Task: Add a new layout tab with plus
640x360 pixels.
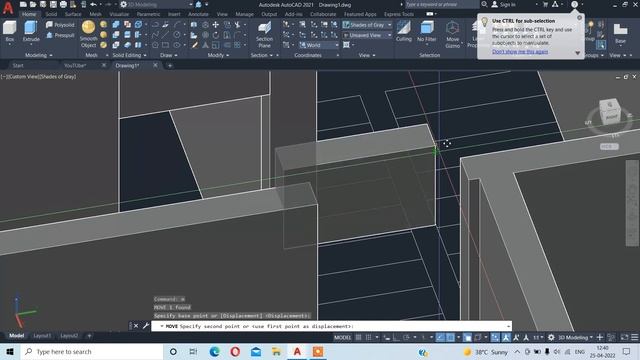Action: tap(89, 336)
